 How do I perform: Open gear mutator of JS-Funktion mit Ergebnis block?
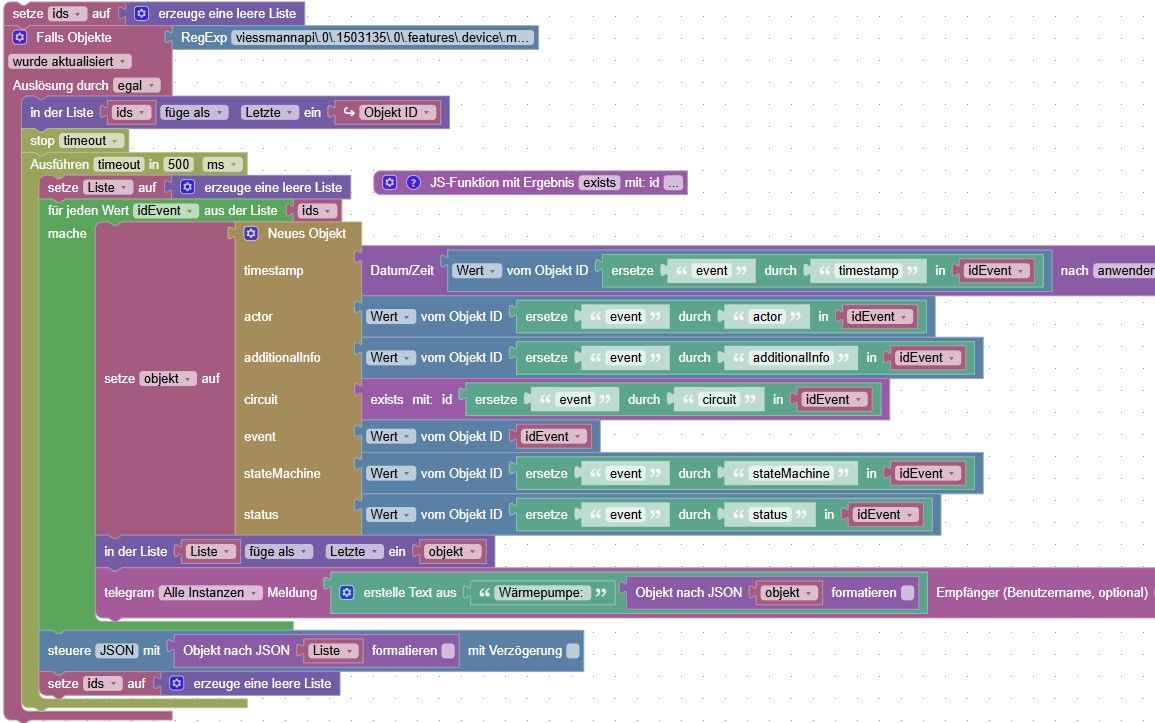(390, 183)
